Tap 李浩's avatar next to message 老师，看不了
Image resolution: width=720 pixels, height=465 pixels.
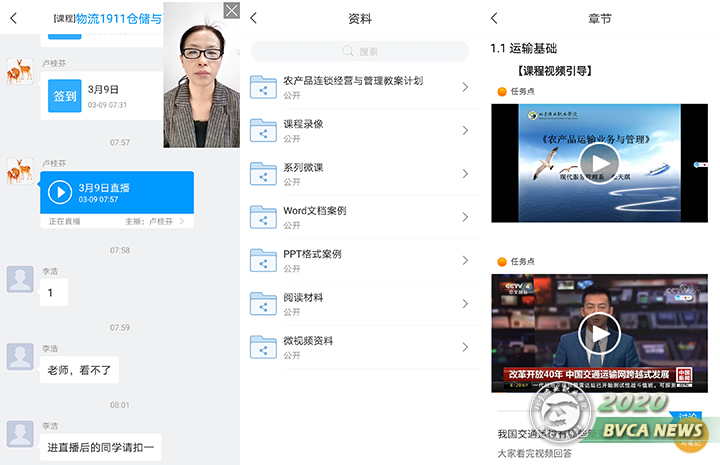pyautogui.click(x=20, y=356)
